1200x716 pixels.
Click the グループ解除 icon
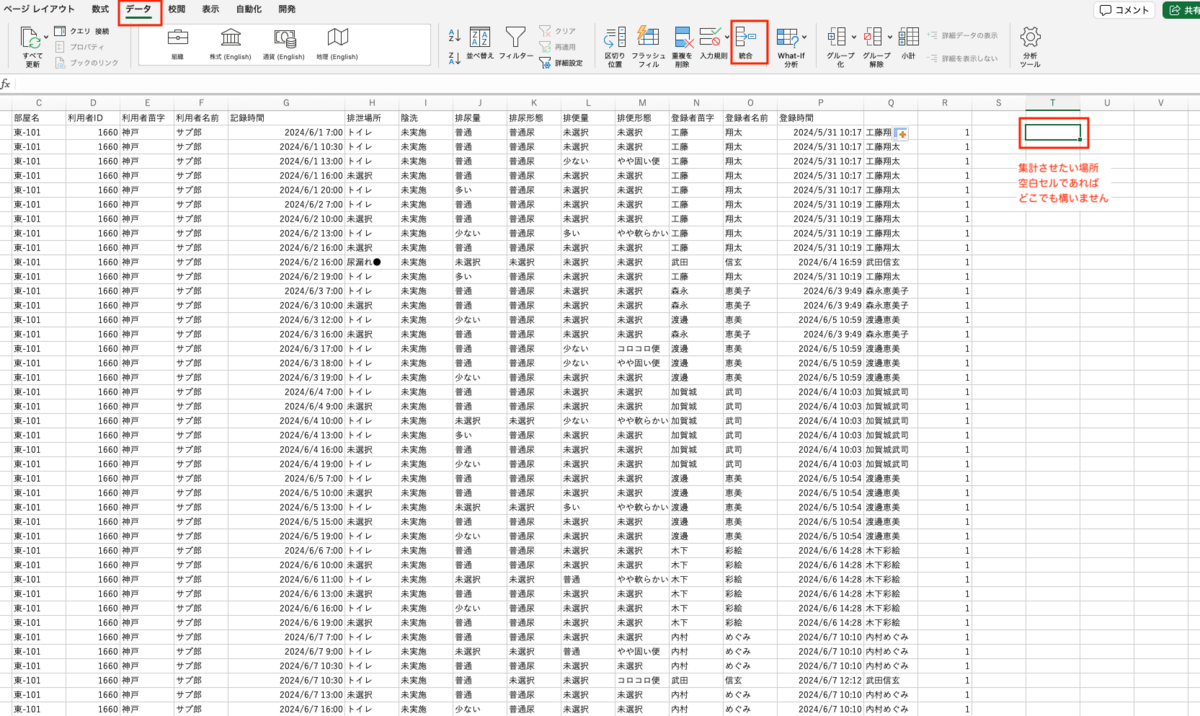point(873,38)
